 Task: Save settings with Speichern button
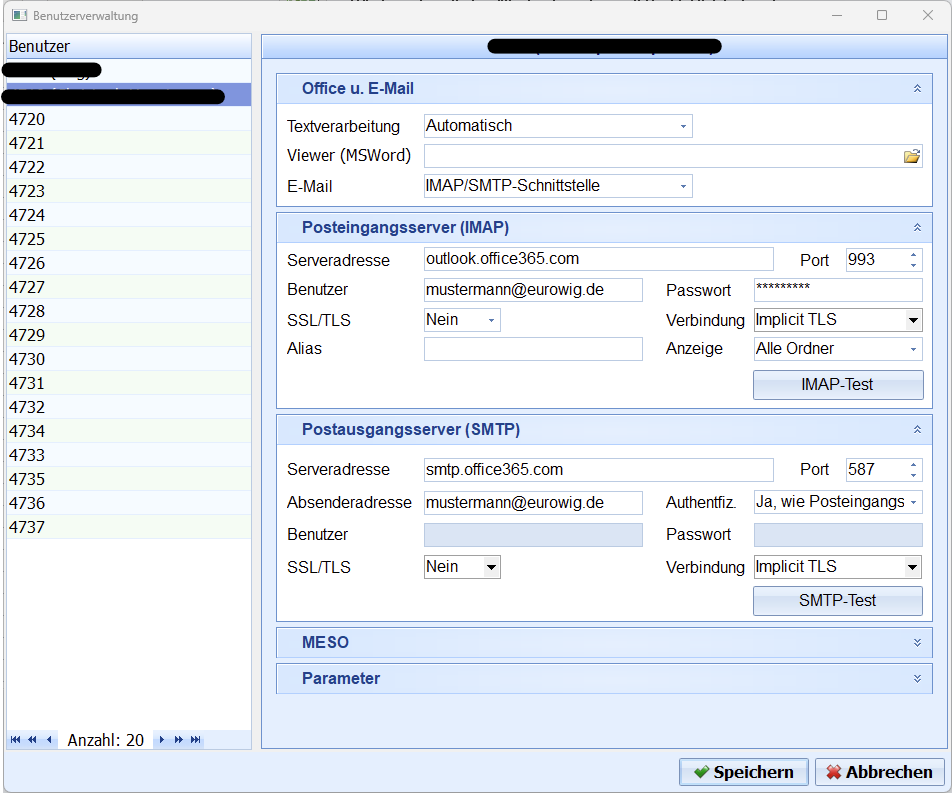743,772
